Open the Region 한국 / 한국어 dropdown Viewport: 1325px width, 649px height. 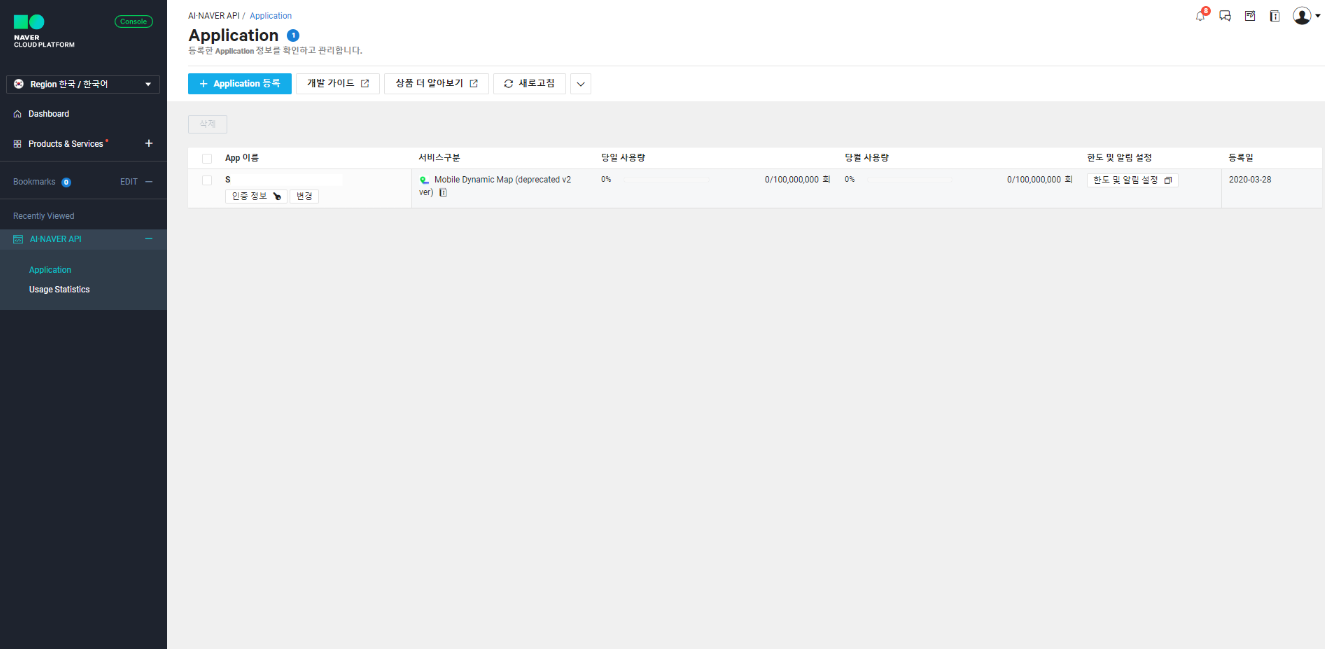(83, 84)
